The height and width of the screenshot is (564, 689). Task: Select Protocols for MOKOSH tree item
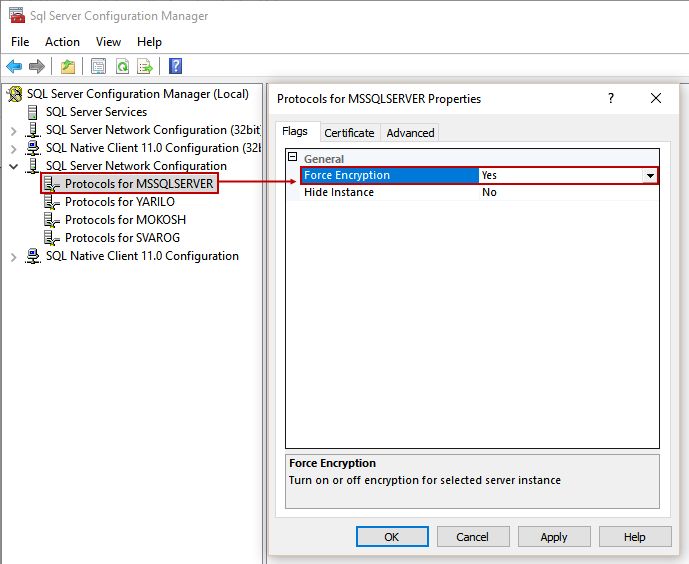pyautogui.click(x=125, y=220)
